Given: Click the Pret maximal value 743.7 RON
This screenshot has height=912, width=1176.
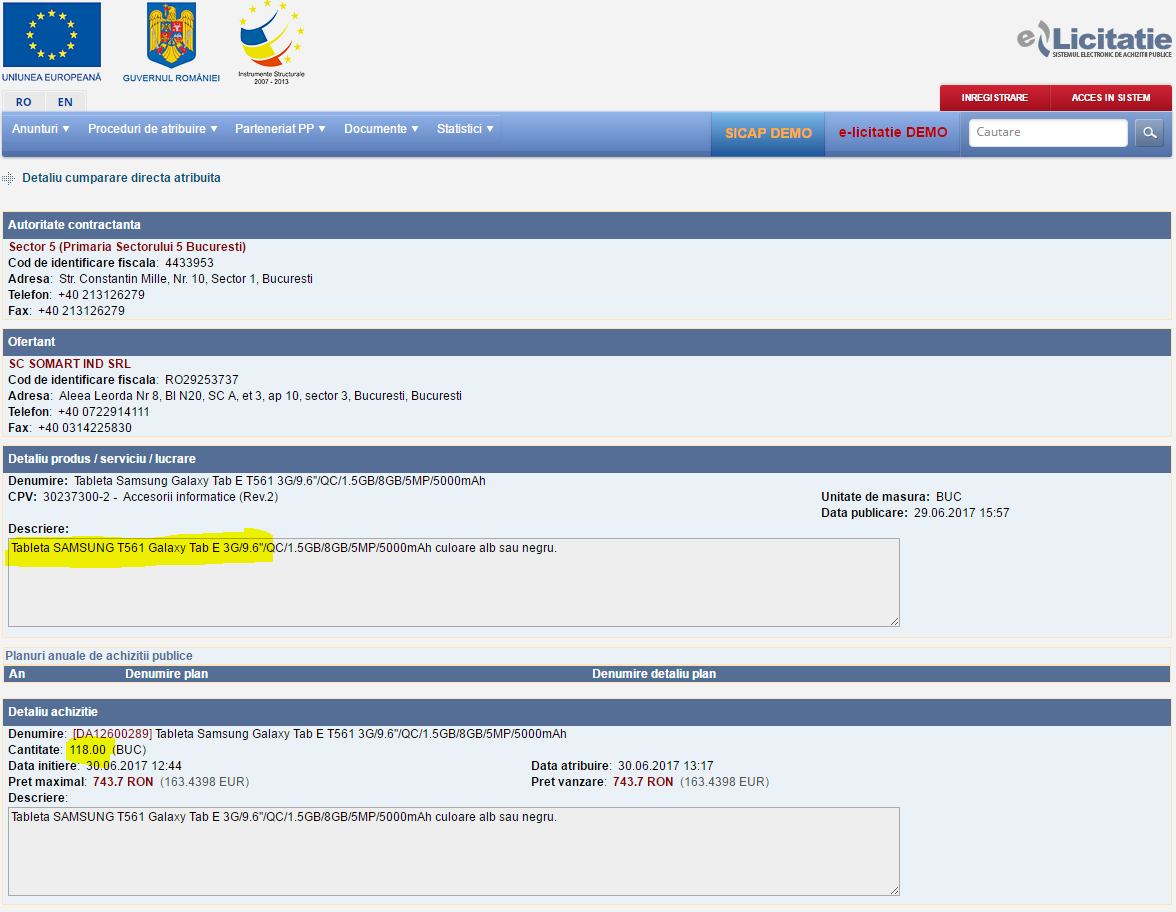Looking at the screenshot, I should (x=123, y=782).
